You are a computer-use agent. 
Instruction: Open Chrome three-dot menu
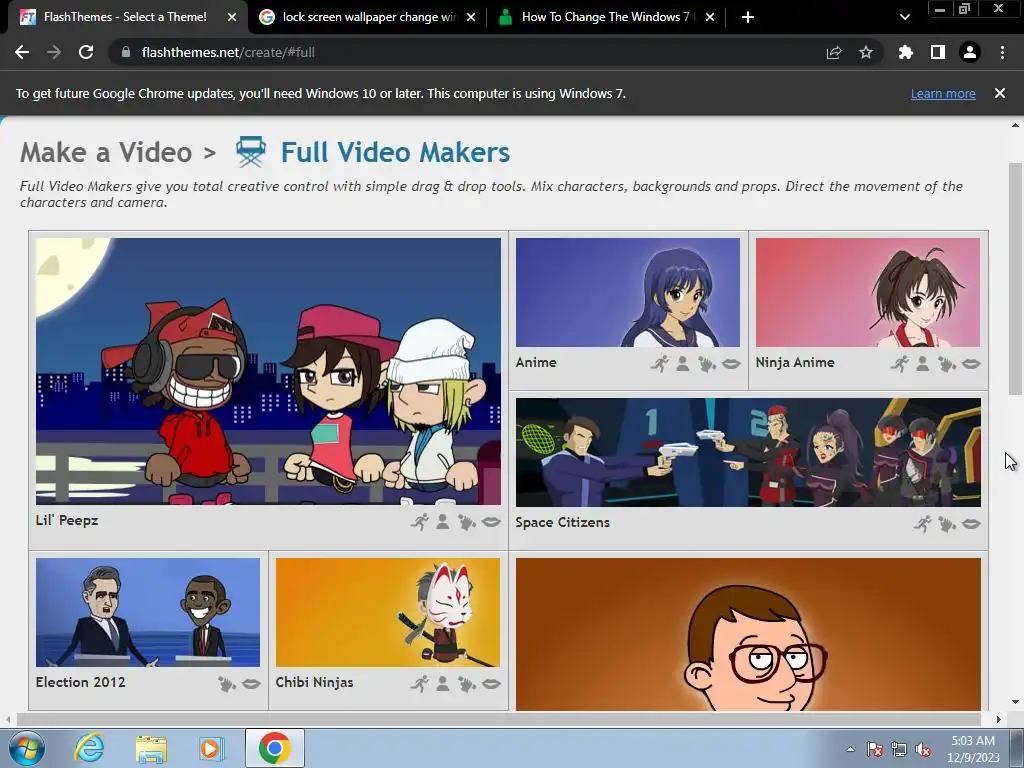1002,52
